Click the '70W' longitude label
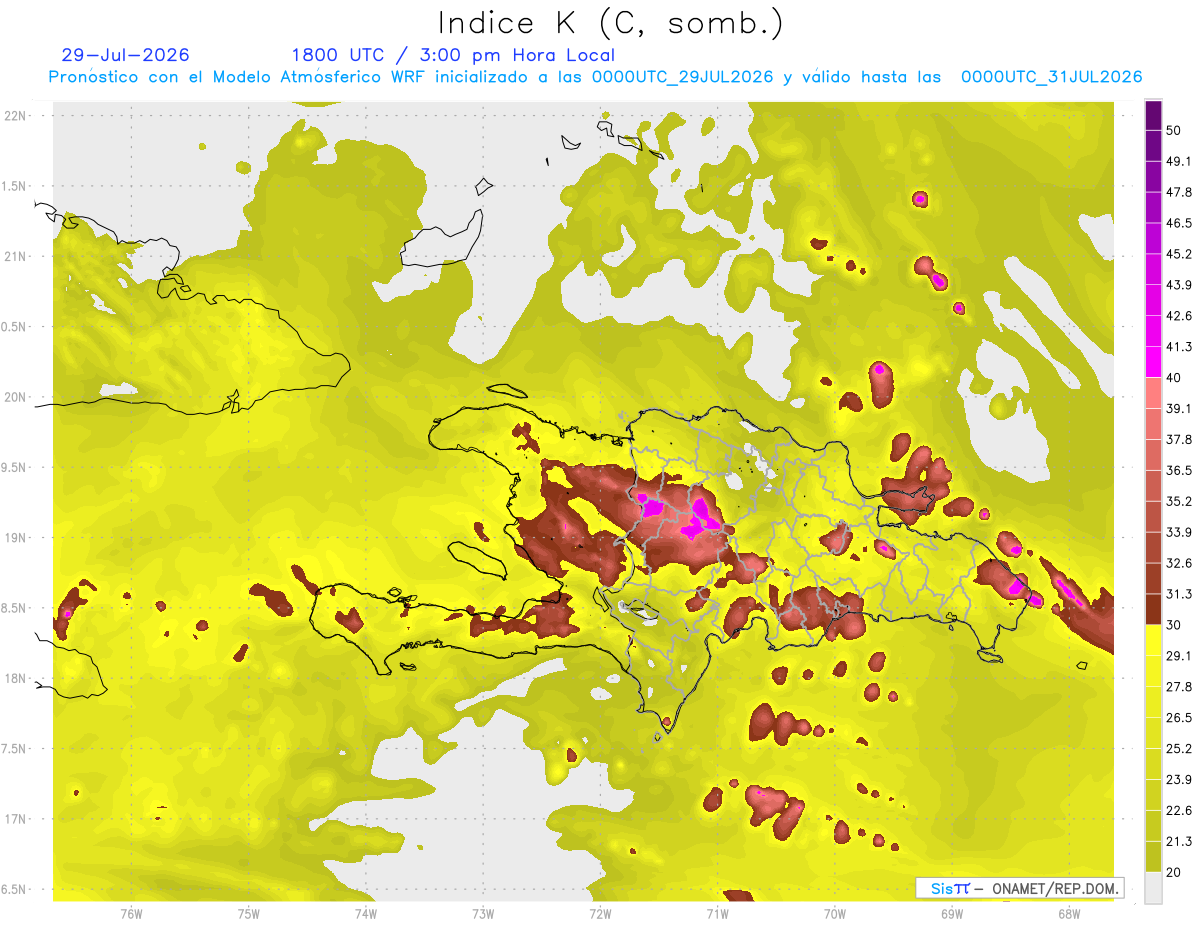Viewport: 1200px width, 927px height. [835, 914]
